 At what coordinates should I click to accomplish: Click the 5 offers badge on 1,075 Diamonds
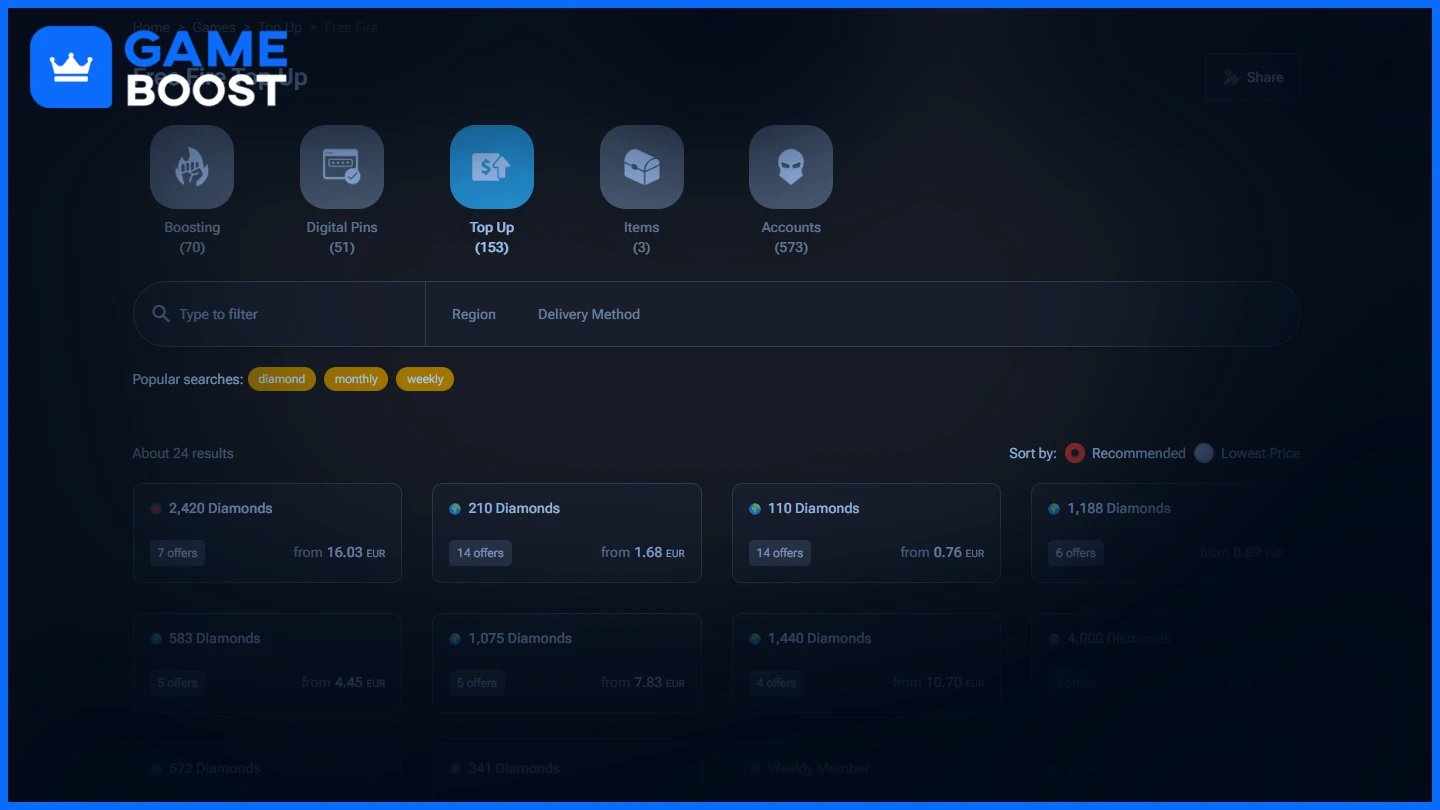(477, 683)
